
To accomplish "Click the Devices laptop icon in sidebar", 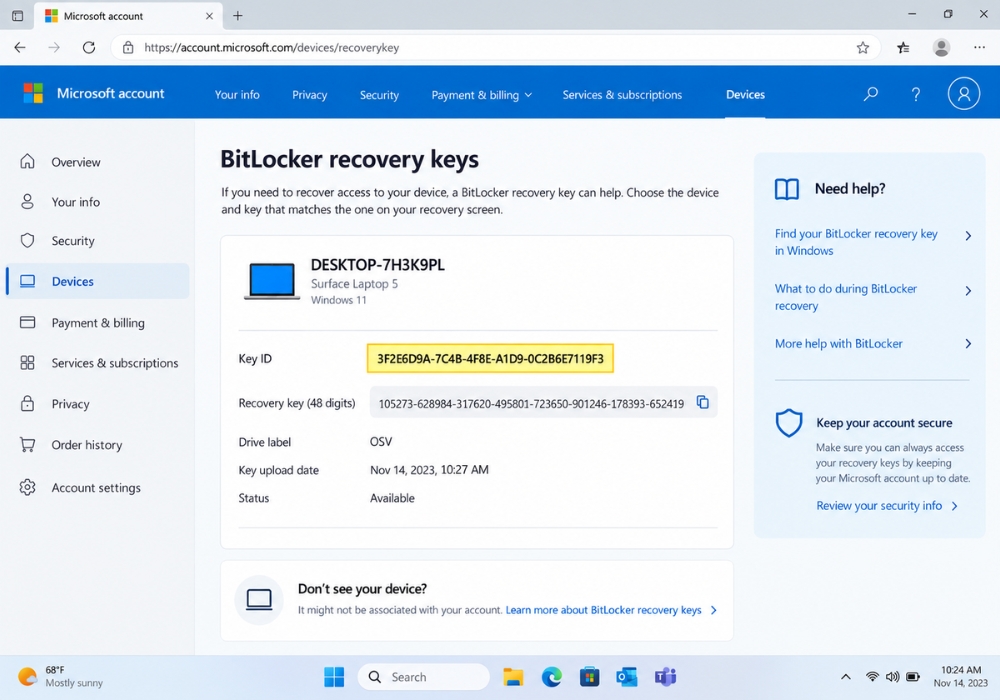I will [x=27, y=281].
